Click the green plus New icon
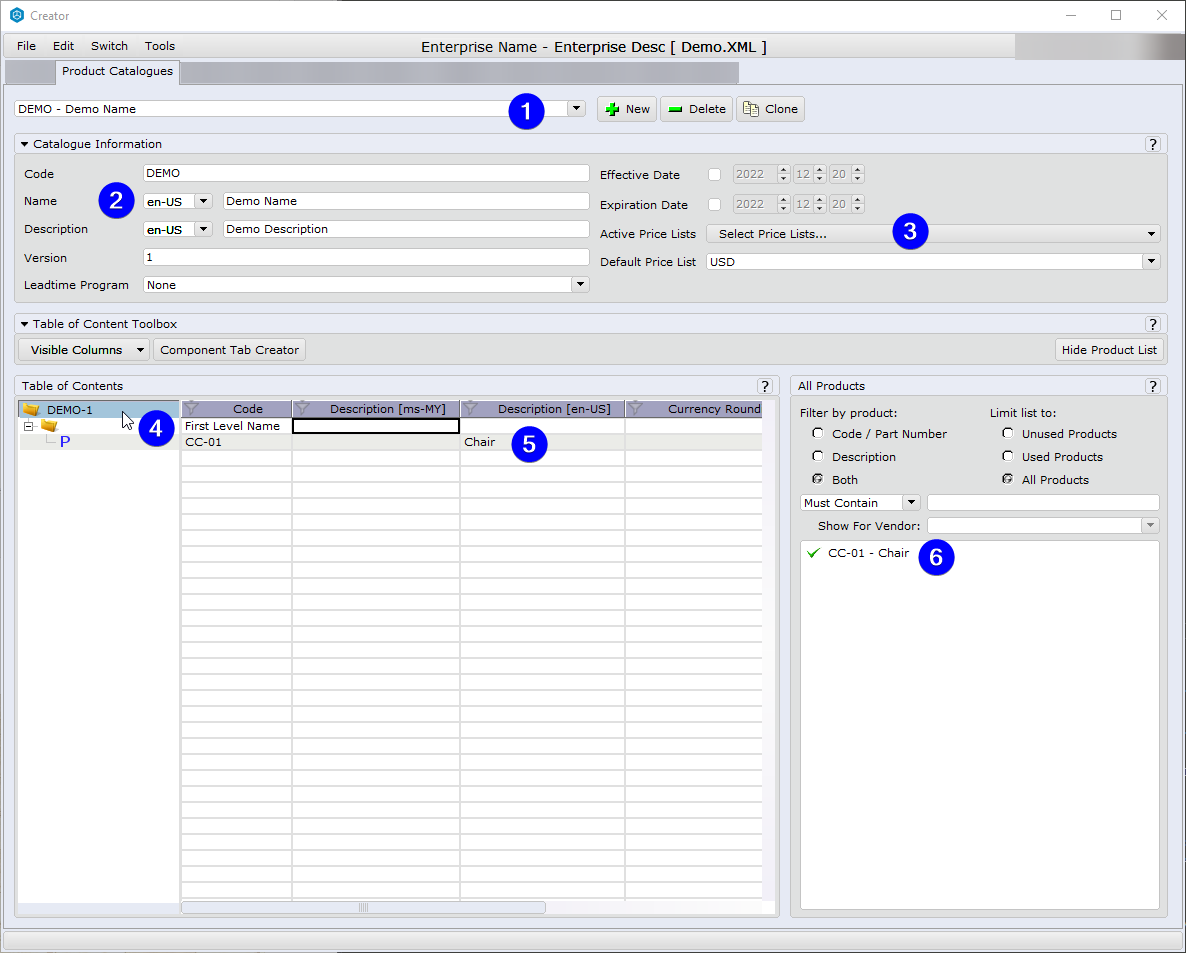 pos(612,110)
